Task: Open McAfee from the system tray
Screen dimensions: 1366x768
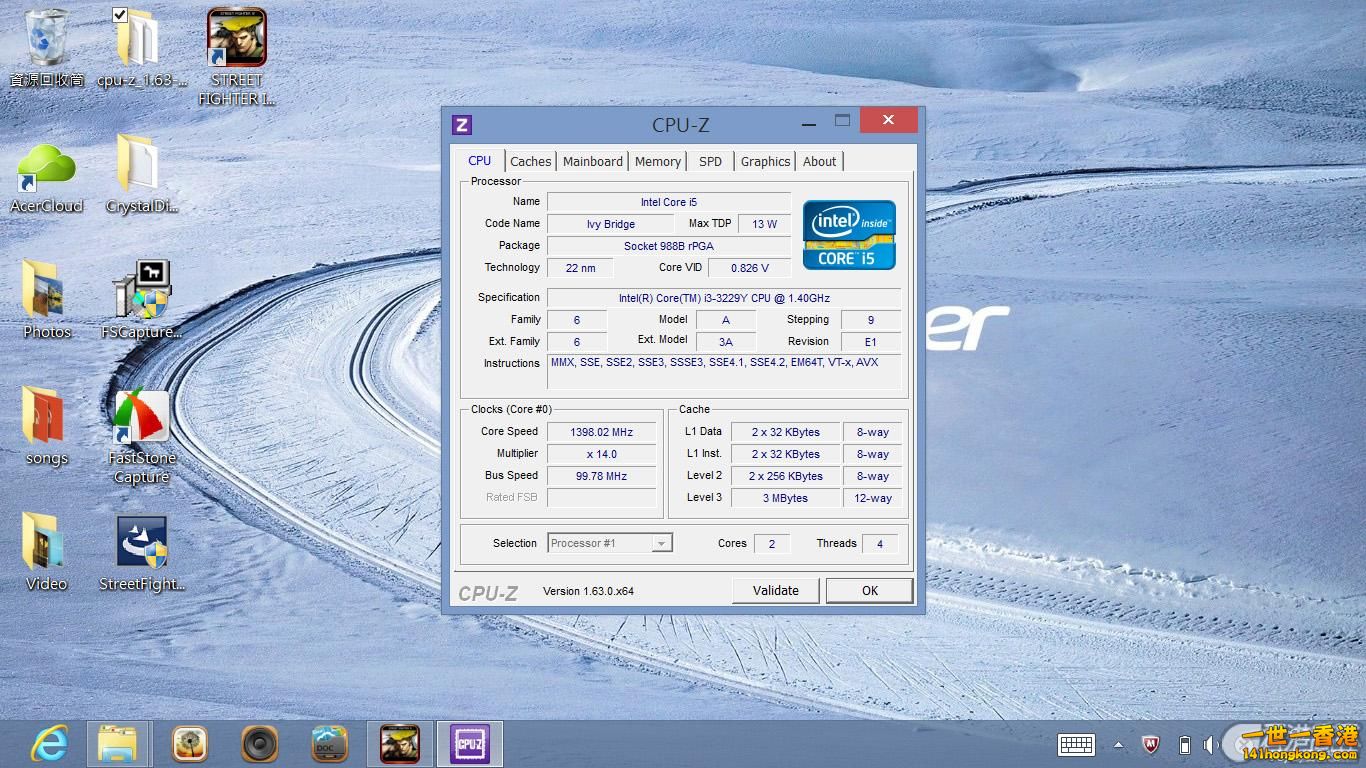Action: tap(1151, 745)
